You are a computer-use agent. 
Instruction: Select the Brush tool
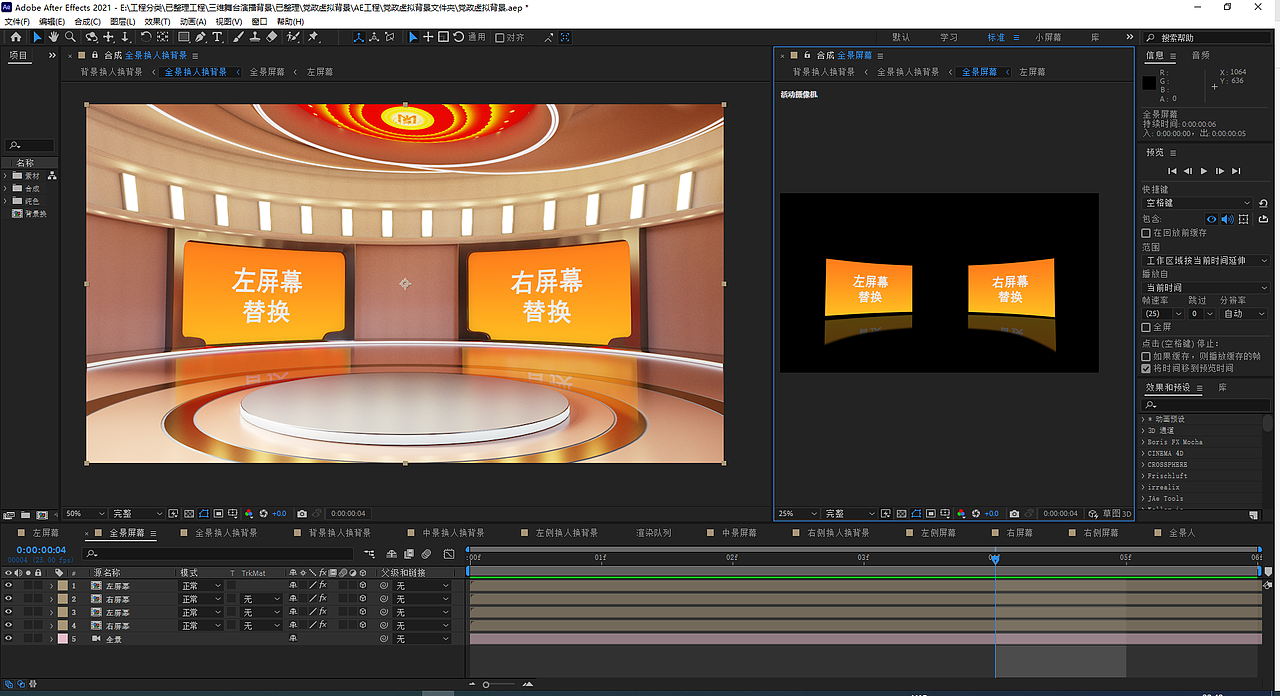point(238,37)
